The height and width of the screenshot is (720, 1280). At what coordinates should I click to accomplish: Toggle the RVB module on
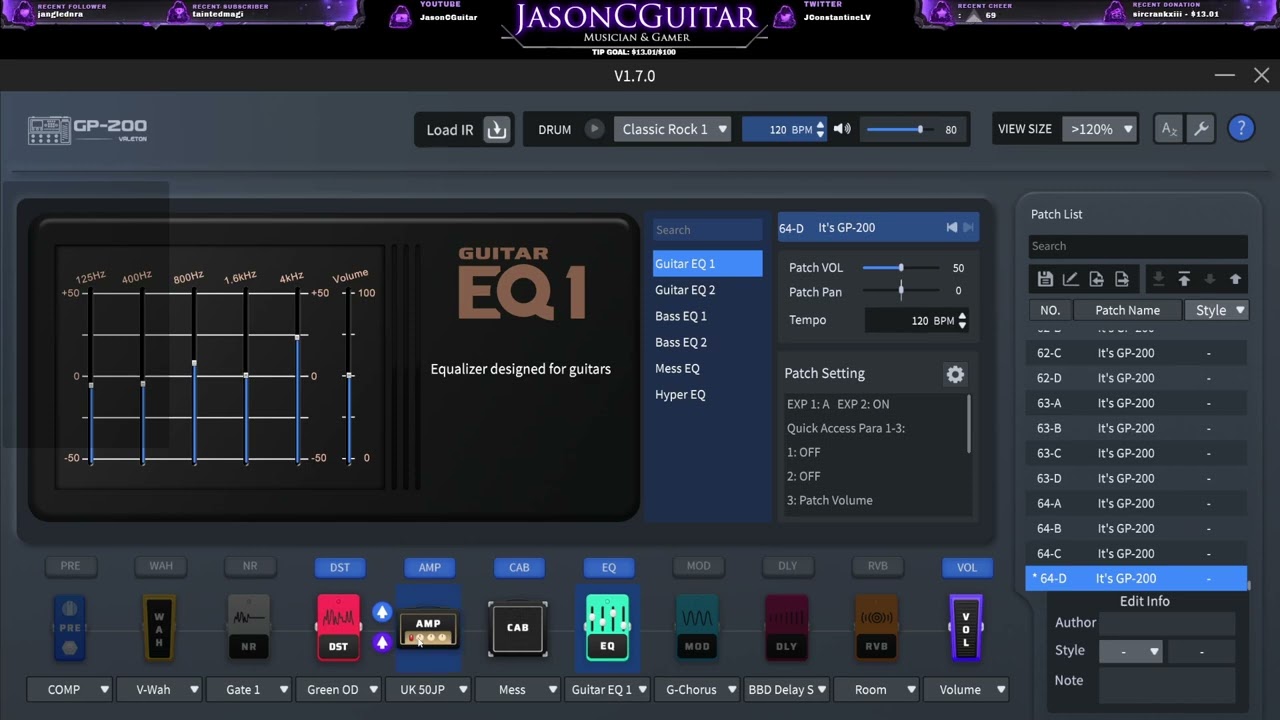(x=878, y=566)
